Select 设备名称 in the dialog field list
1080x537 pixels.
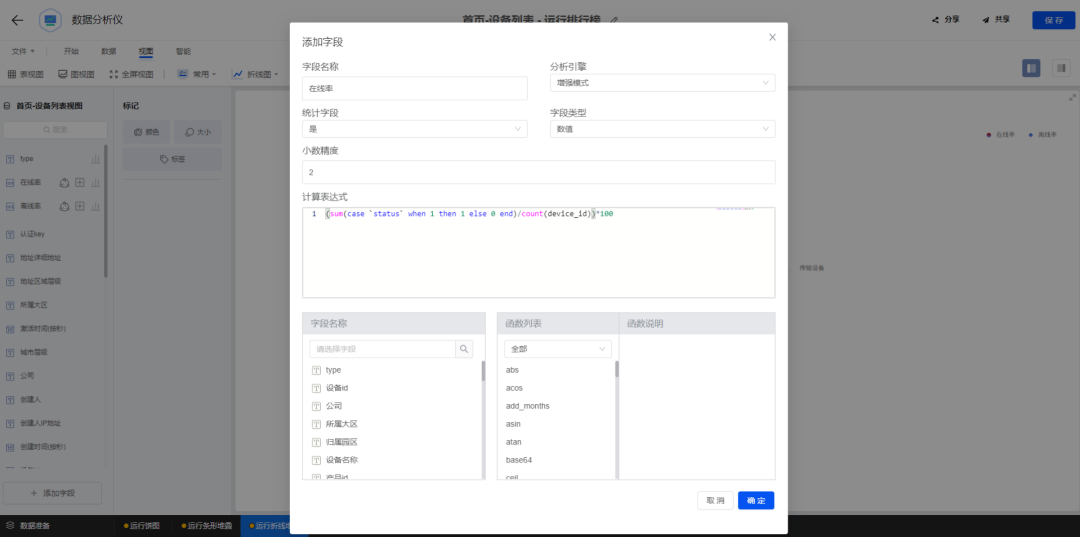[x=342, y=460]
